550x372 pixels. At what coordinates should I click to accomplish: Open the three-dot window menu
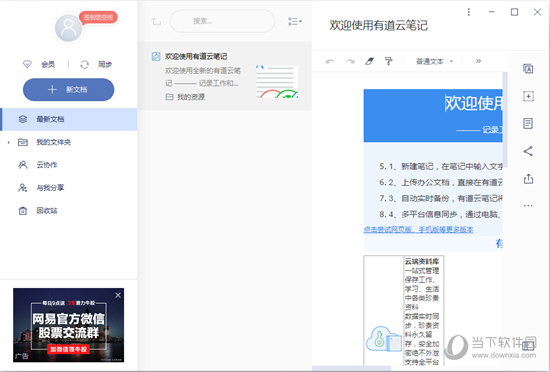(469, 12)
